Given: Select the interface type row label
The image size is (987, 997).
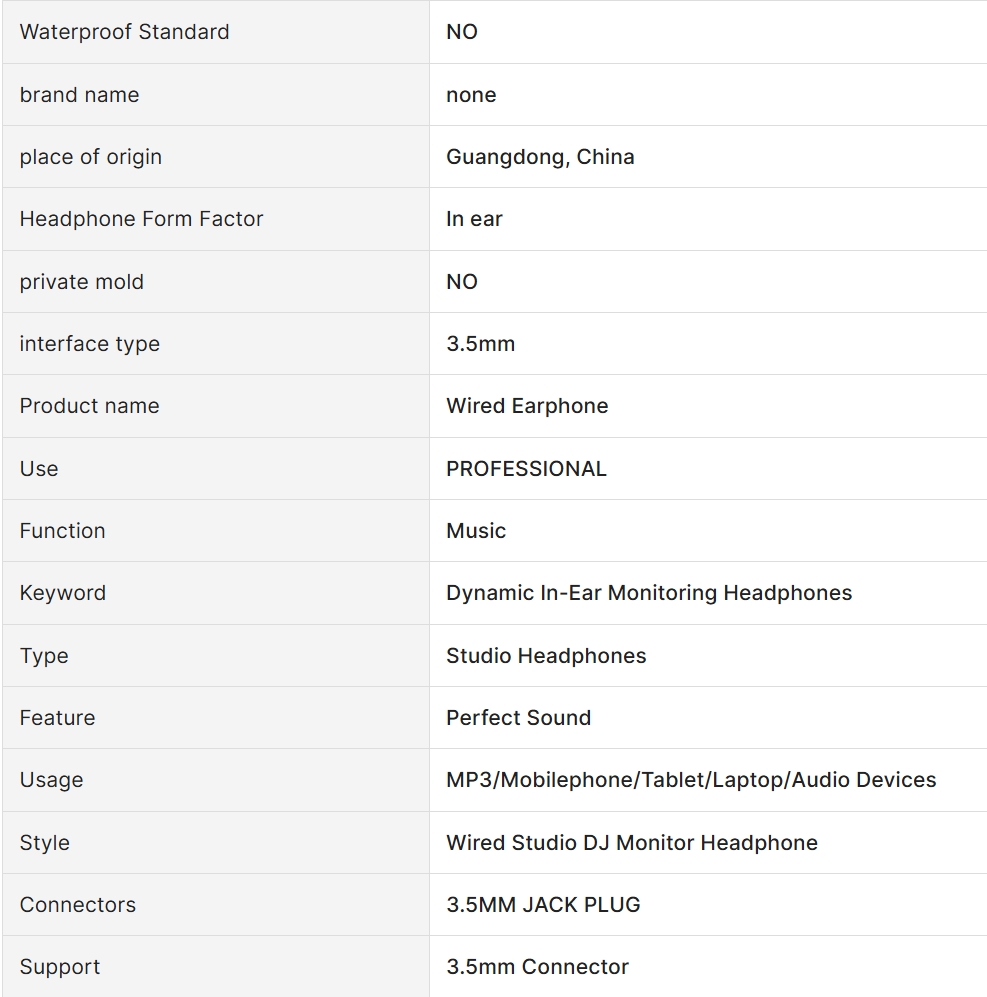Looking at the screenshot, I should click(x=90, y=344).
